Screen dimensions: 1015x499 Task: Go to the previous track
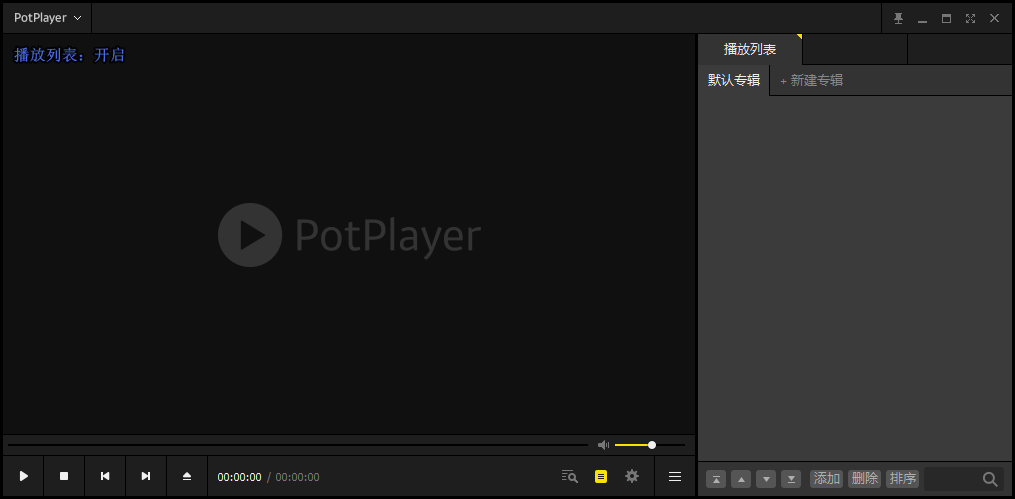pyautogui.click(x=105, y=476)
